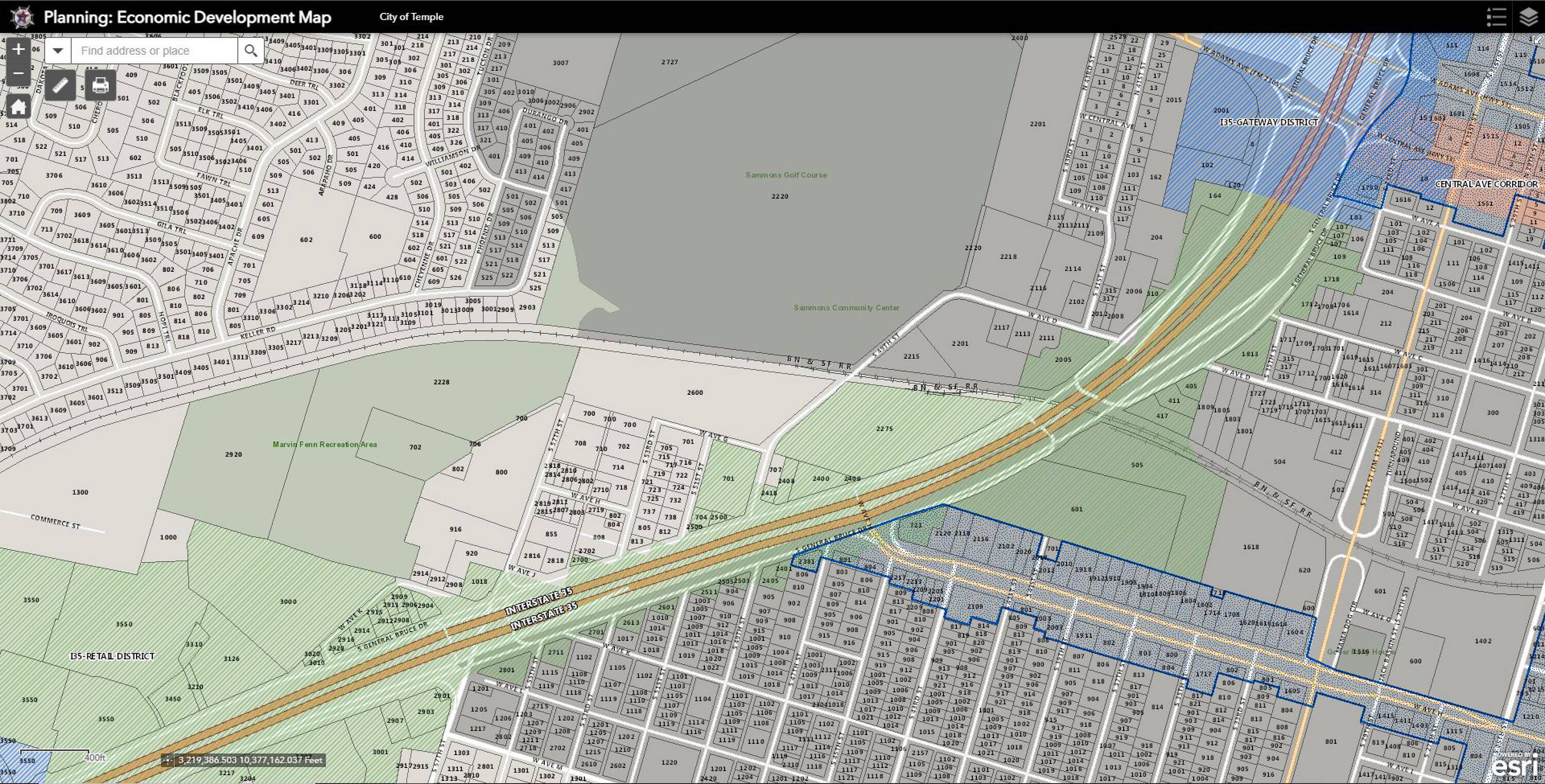Open the Print widget
The height and width of the screenshot is (784, 1545).
click(x=100, y=86)
